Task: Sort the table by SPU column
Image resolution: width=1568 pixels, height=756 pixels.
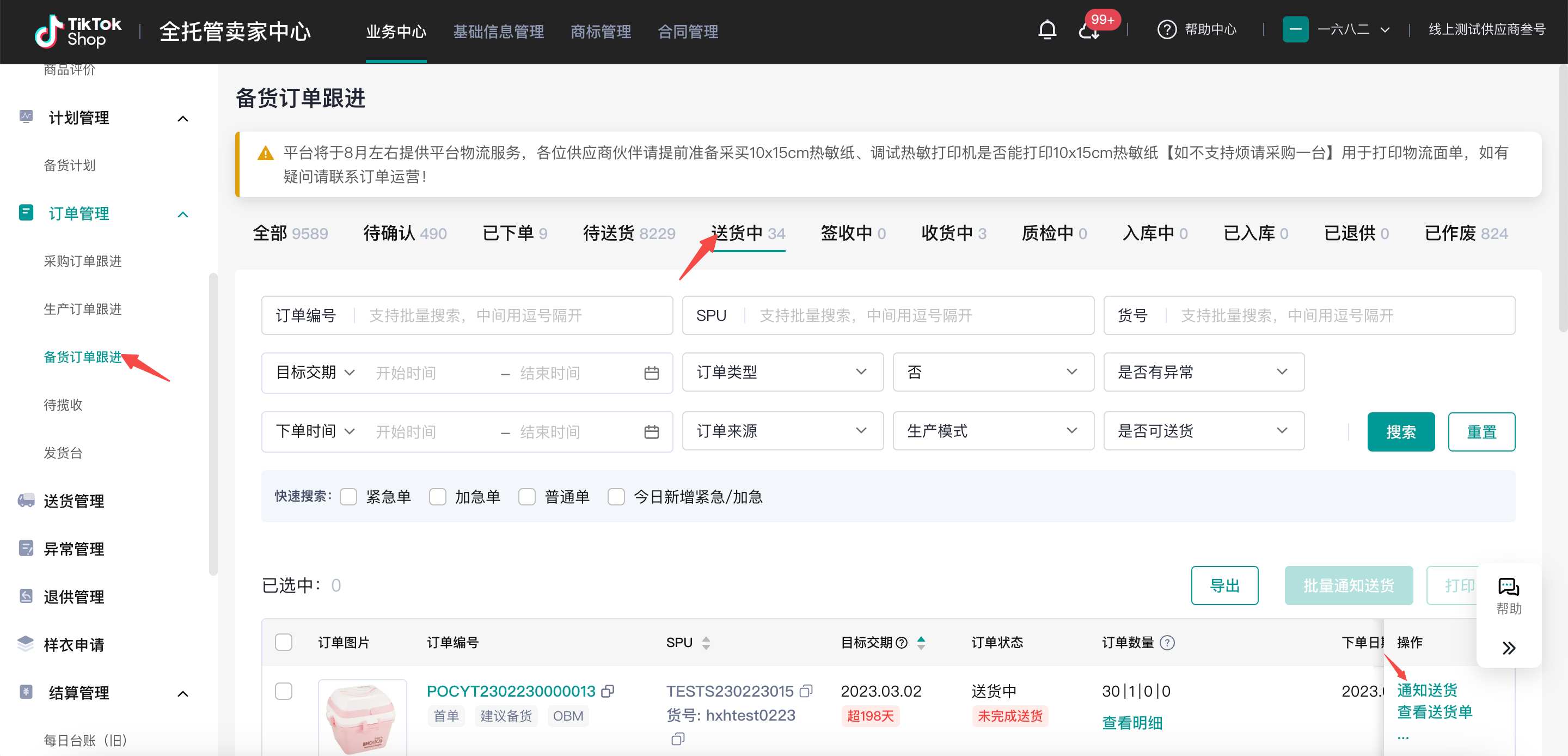Action: tap(706, 643)
